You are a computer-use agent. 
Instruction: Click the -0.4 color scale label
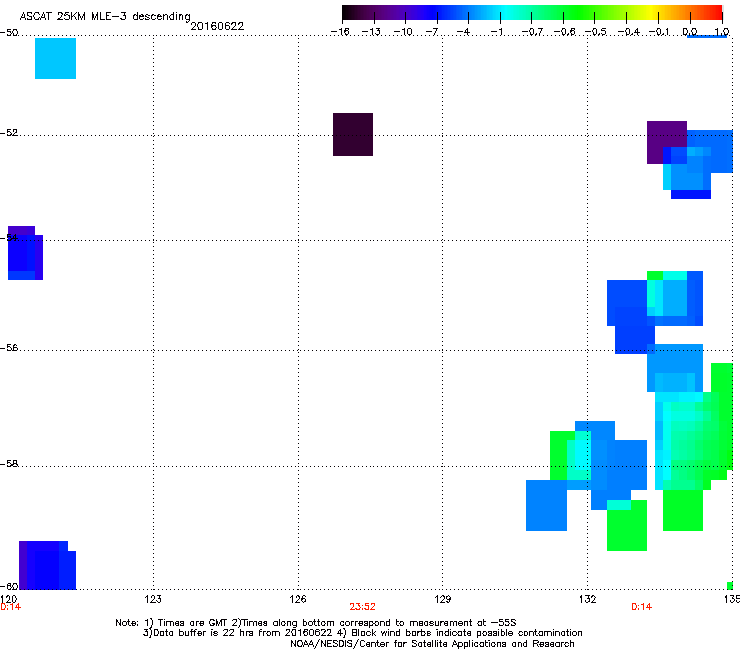click(x=629, y=32)
